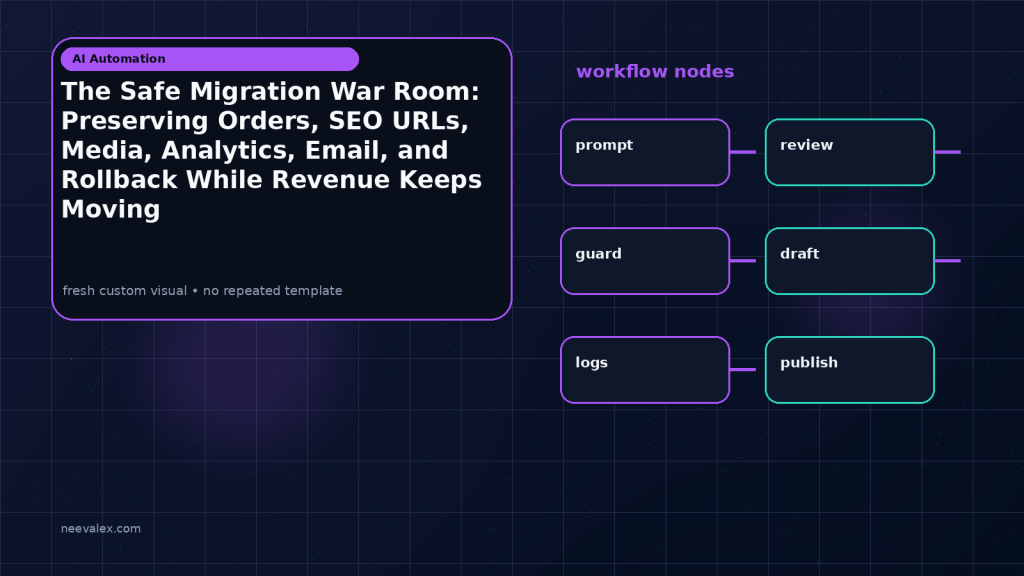Image resolution: width=1024 pixels, height=576 pixels.
Task: Click the 'fresh custom visual' subtitle text
Action: click(x=202, y=291)
